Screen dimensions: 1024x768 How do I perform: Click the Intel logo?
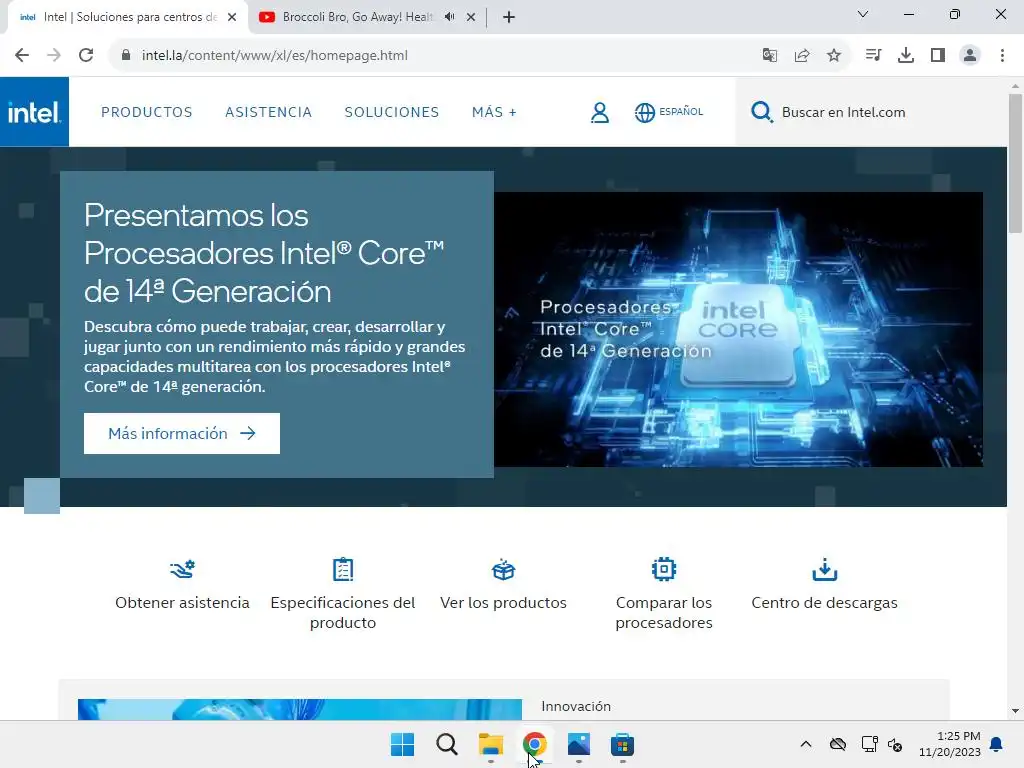click(34, 112)
